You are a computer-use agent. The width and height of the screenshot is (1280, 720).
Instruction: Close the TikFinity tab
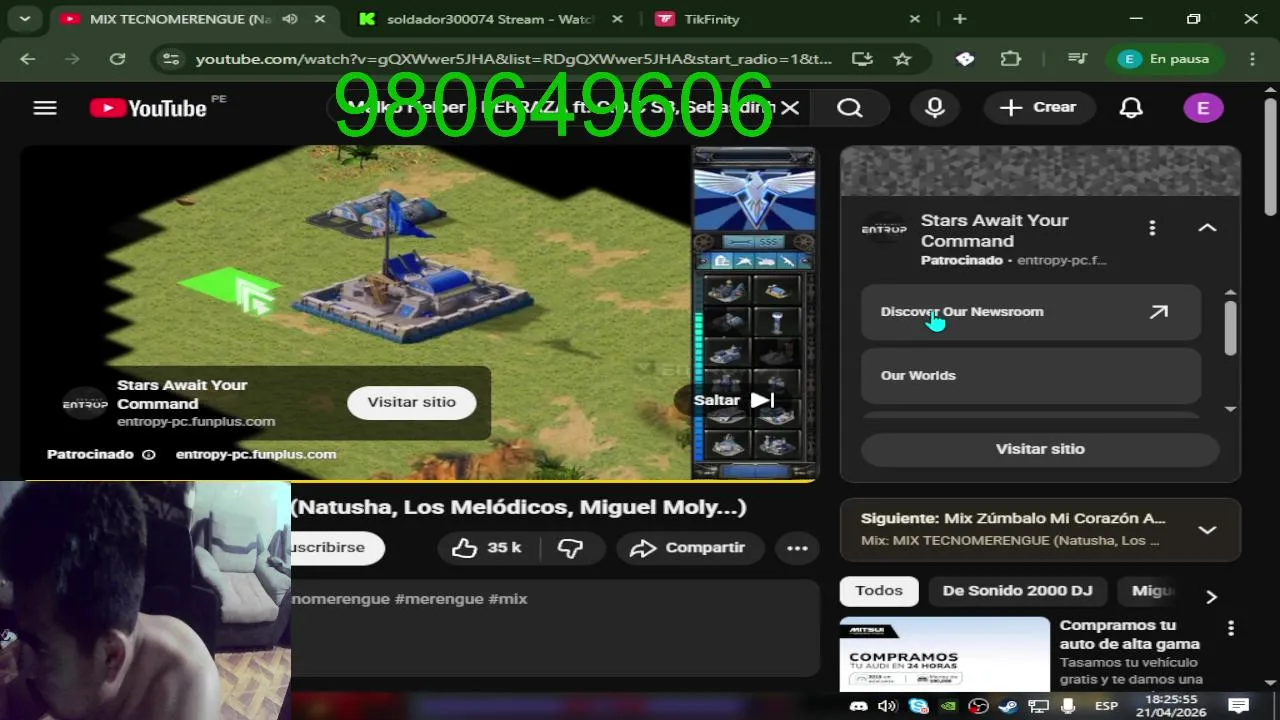coord(914,19)
